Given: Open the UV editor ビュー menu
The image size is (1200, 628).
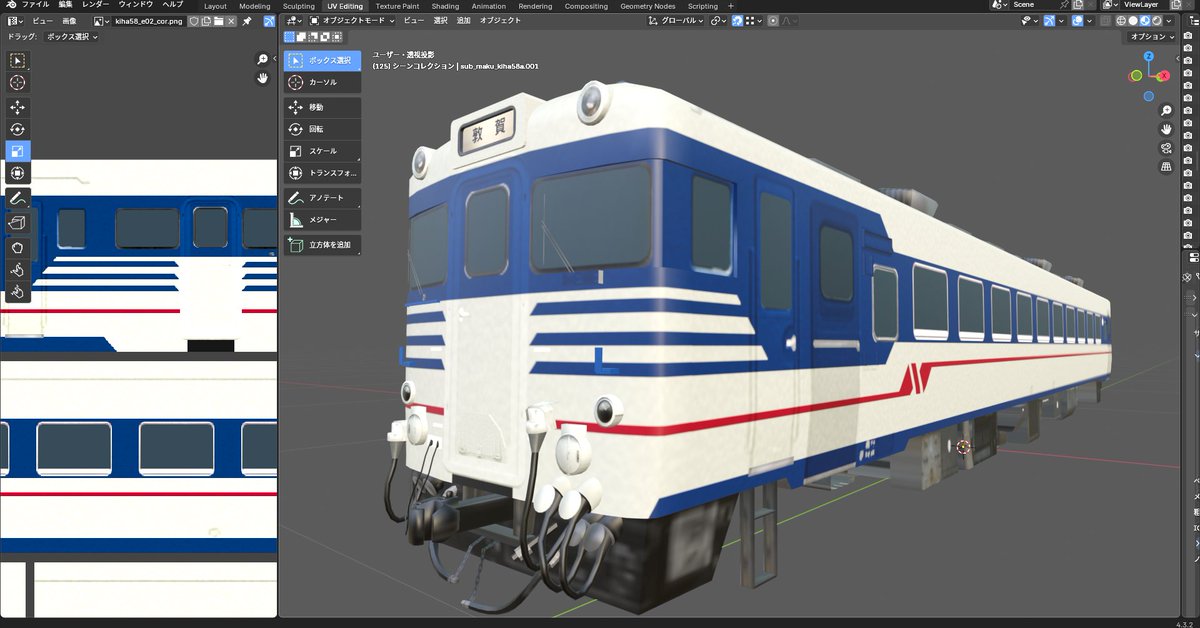Looking at the screenshot, I should (x=43, y=21).
